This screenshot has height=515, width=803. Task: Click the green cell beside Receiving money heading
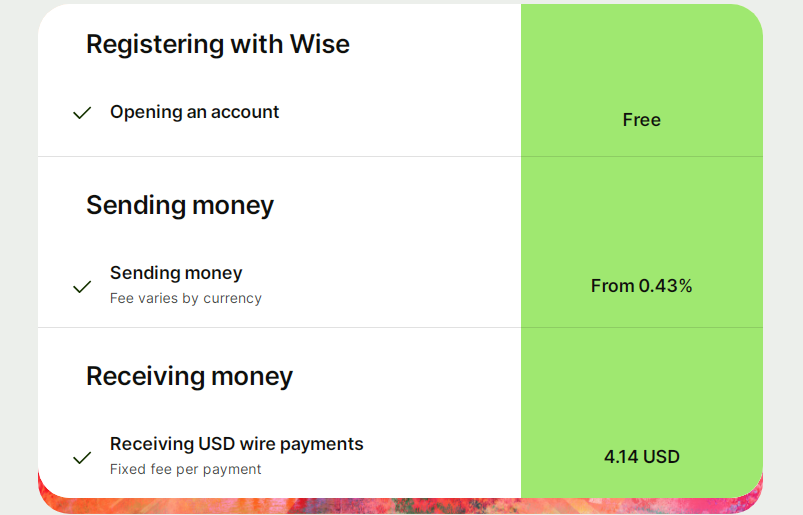[x=641, y=377]
